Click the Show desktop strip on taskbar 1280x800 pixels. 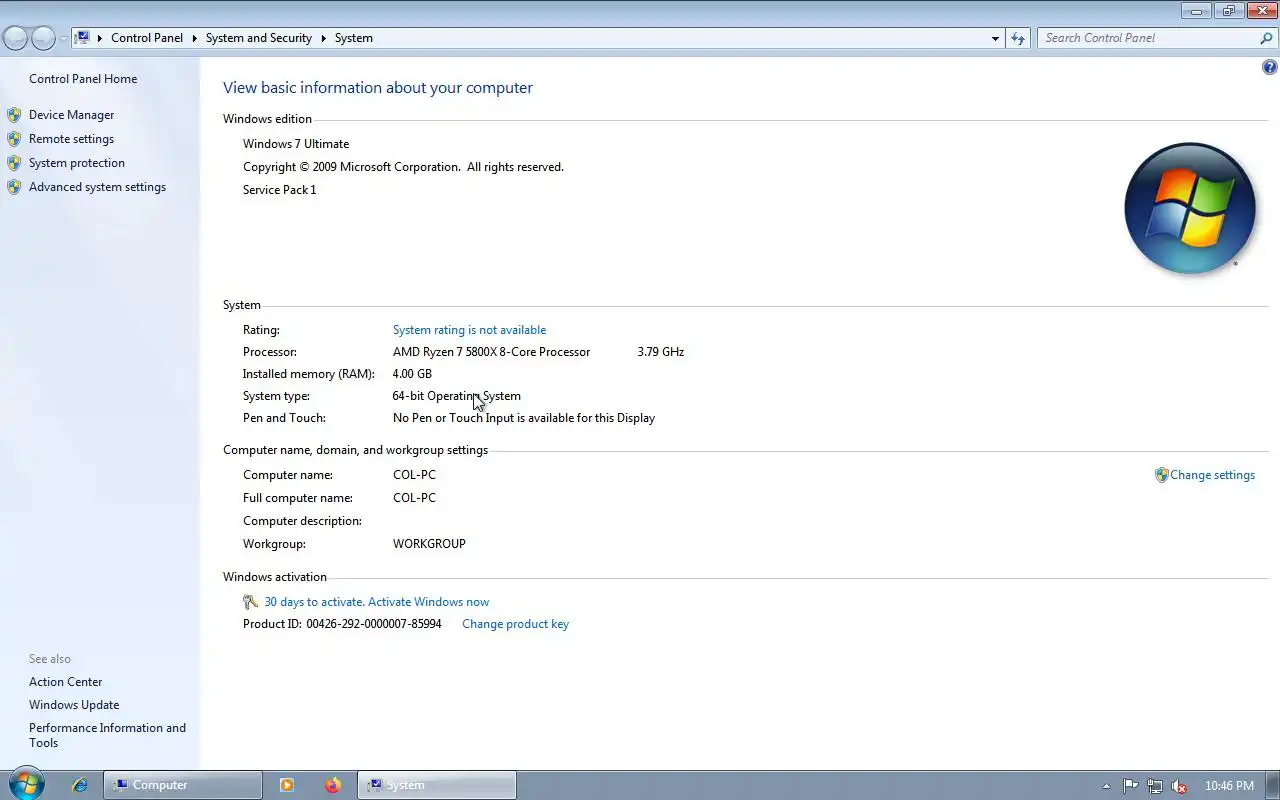pos(1272,785)
